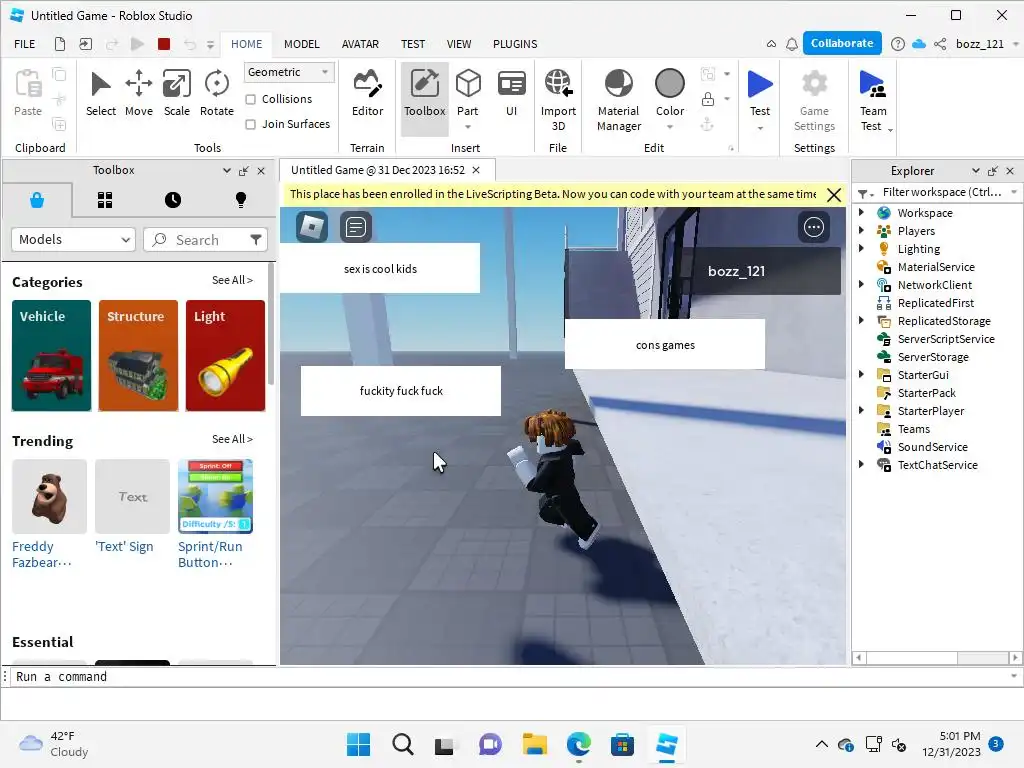1024x768 pixels.
Task: Open the UI insert tool
Action: [511, 94]
